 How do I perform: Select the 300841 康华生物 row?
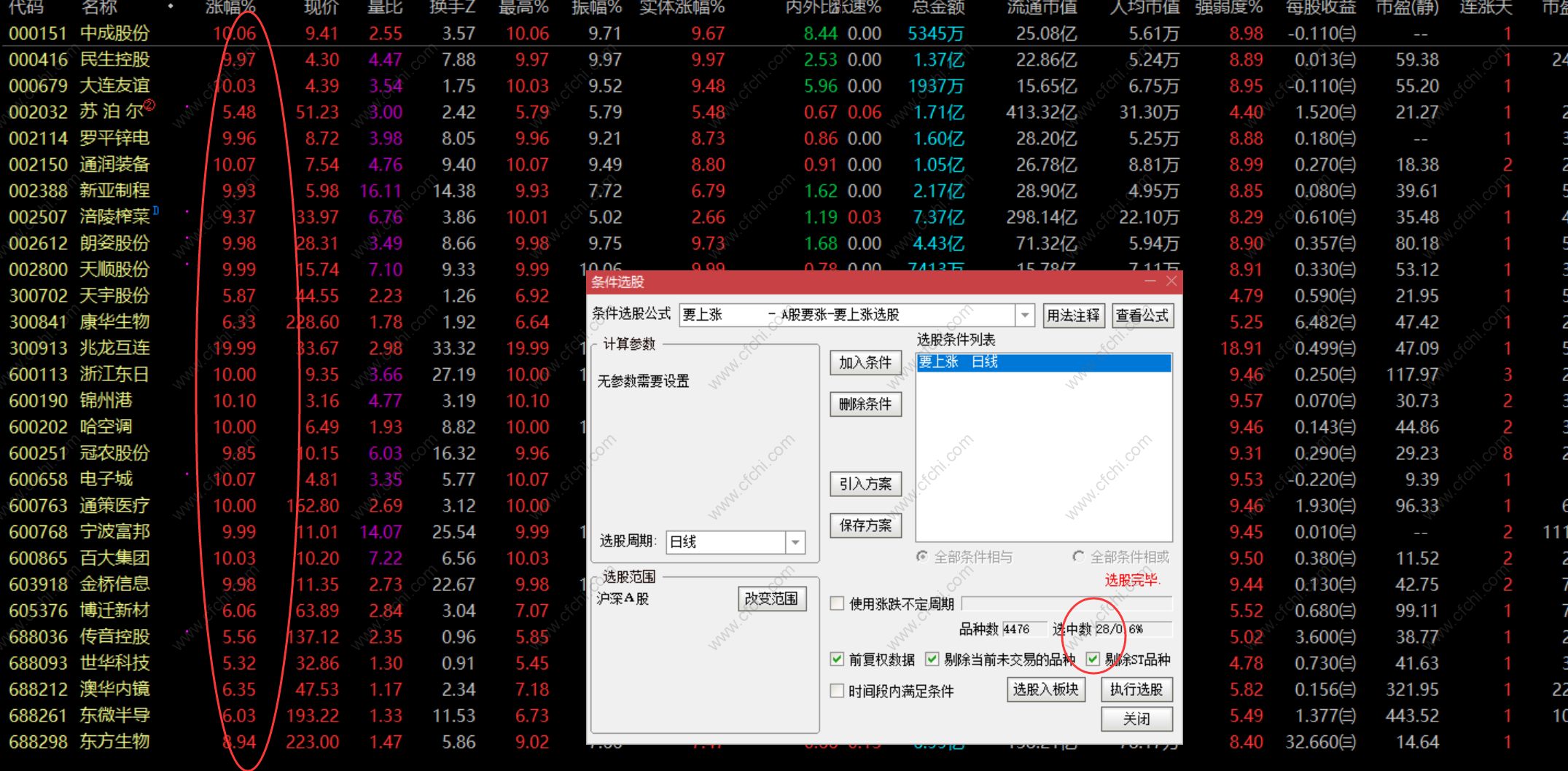tap(292, 322)
